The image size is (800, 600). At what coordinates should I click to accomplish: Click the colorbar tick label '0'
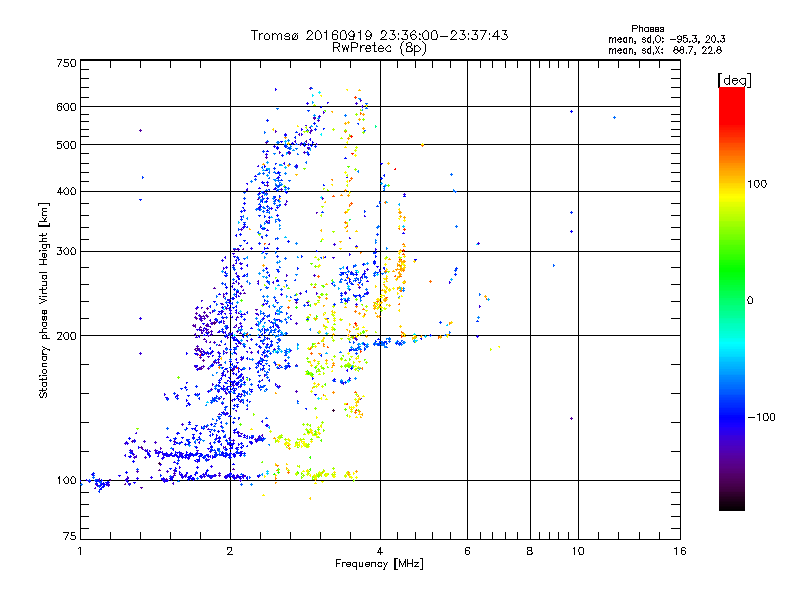750,301
